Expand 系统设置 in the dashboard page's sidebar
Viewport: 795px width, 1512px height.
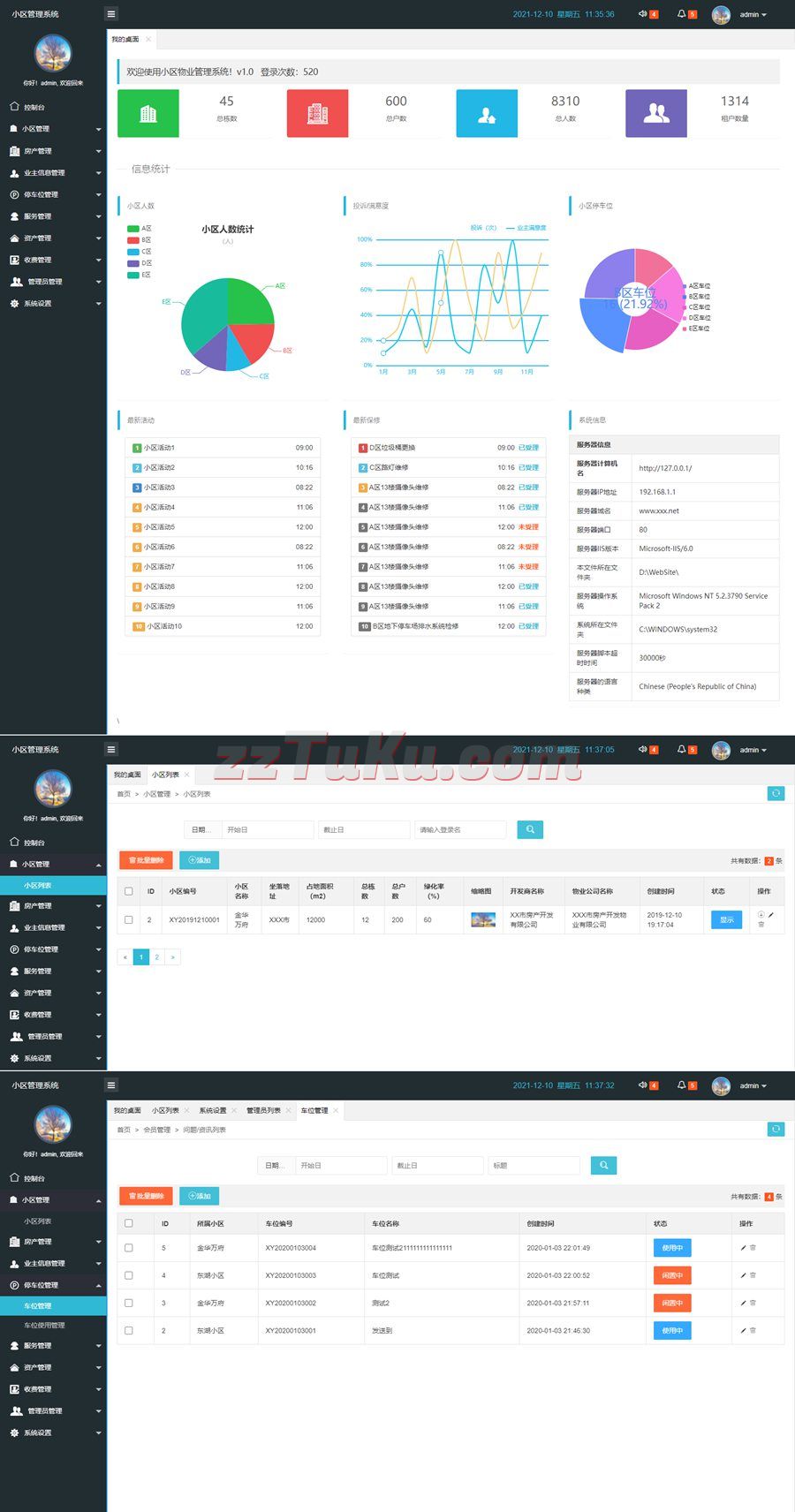click(x=53, y=304)
